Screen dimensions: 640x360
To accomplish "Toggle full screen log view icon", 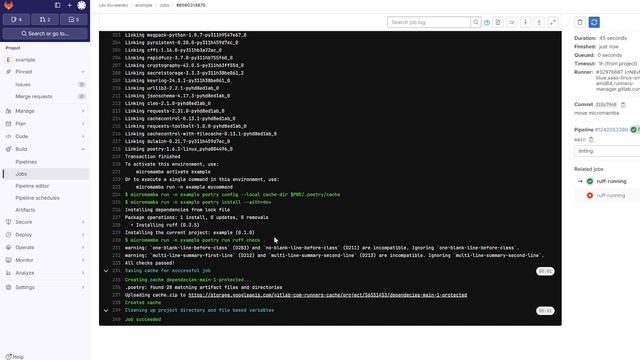I will (553, 22).
